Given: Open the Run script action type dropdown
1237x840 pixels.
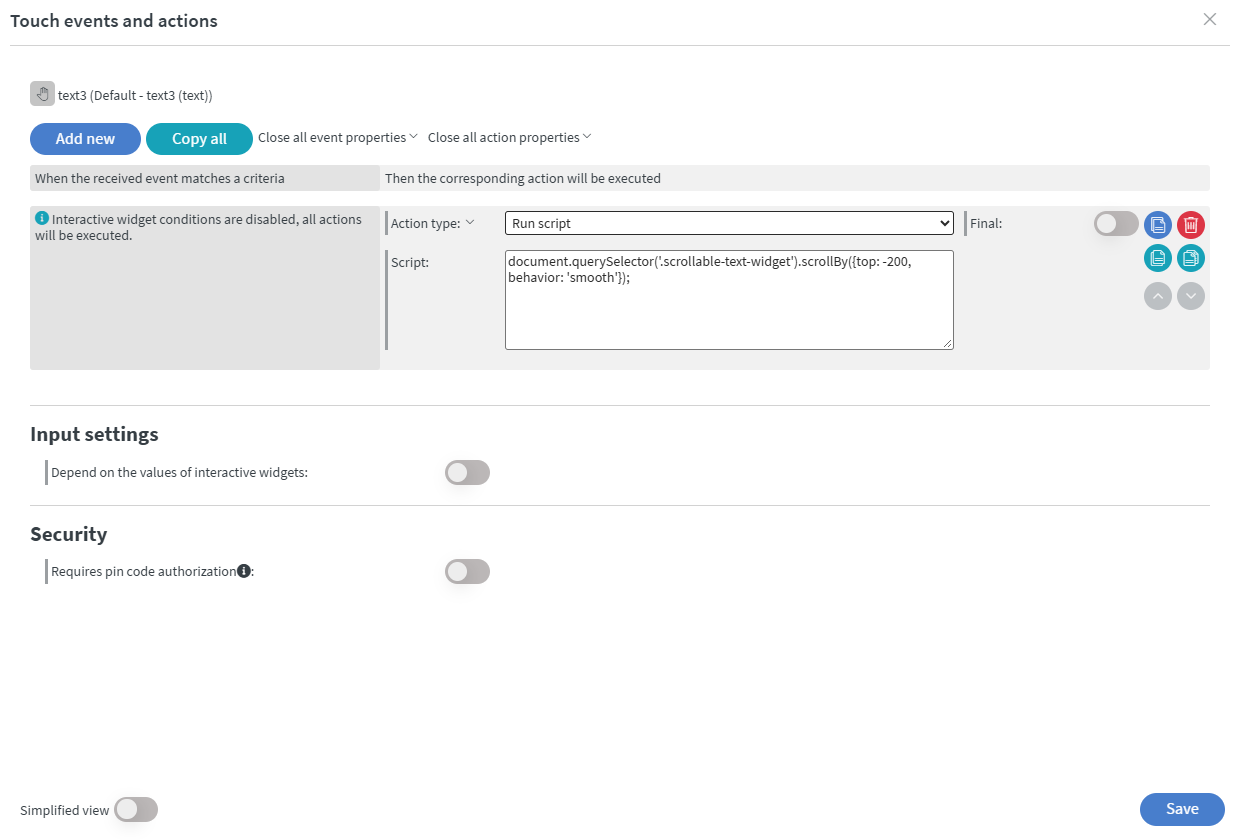Looking at the screenshot, I should click(x=729, y=223).
